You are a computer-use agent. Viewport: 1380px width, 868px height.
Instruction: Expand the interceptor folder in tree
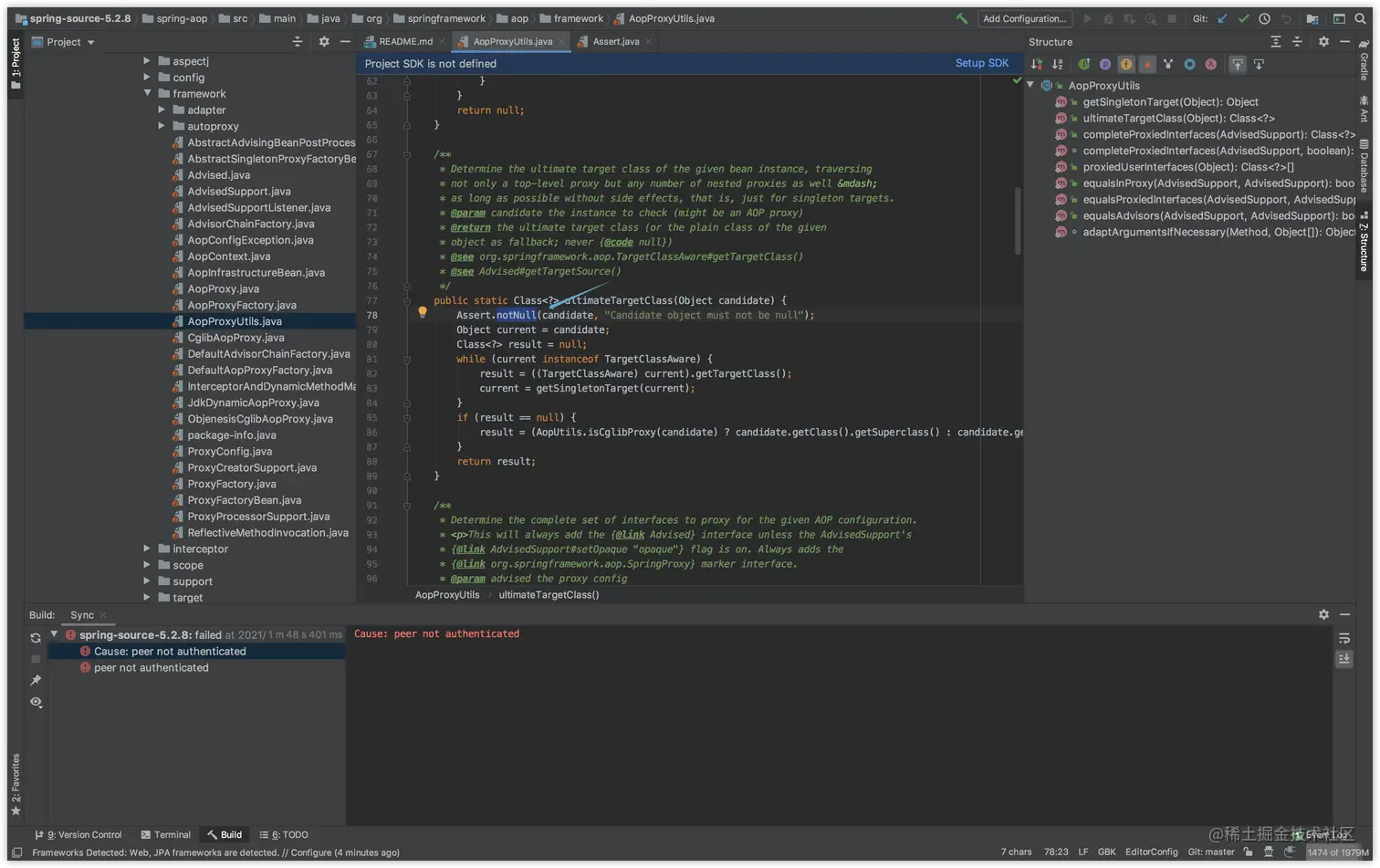click(147, 549)
